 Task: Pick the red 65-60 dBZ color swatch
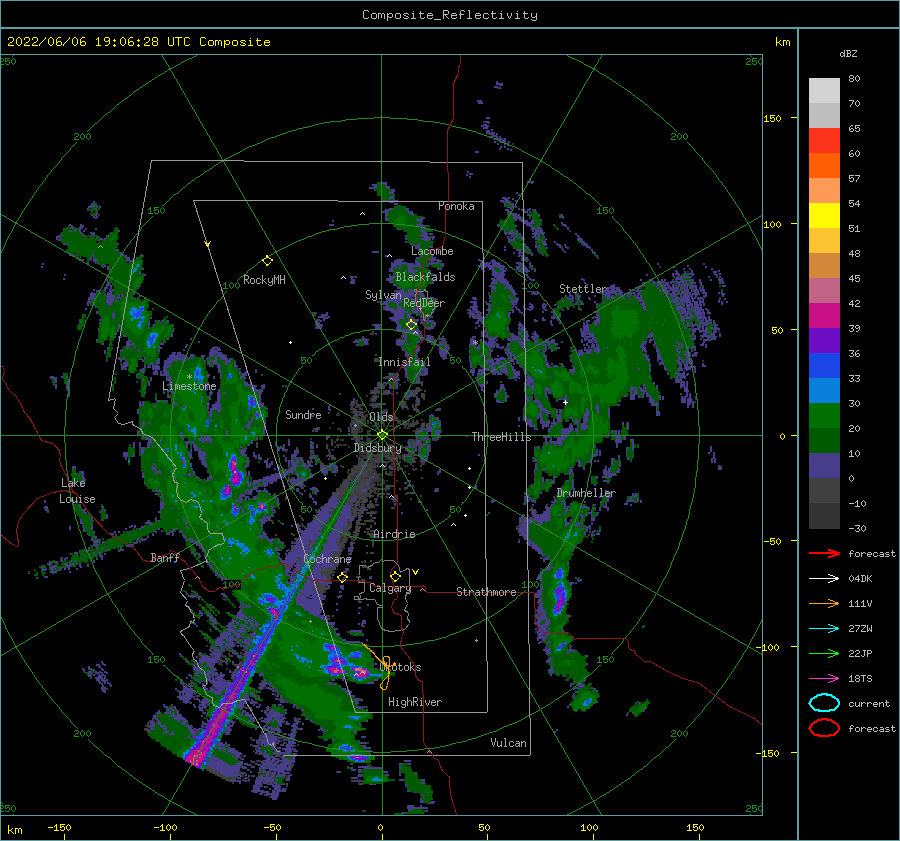pos(824,141)
